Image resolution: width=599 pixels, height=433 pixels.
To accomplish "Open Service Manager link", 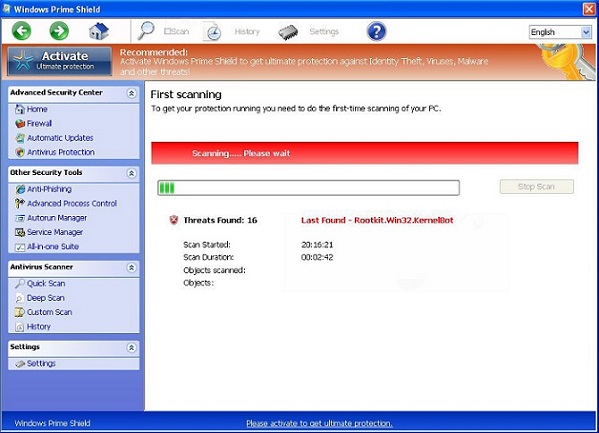I will [55, 232].
